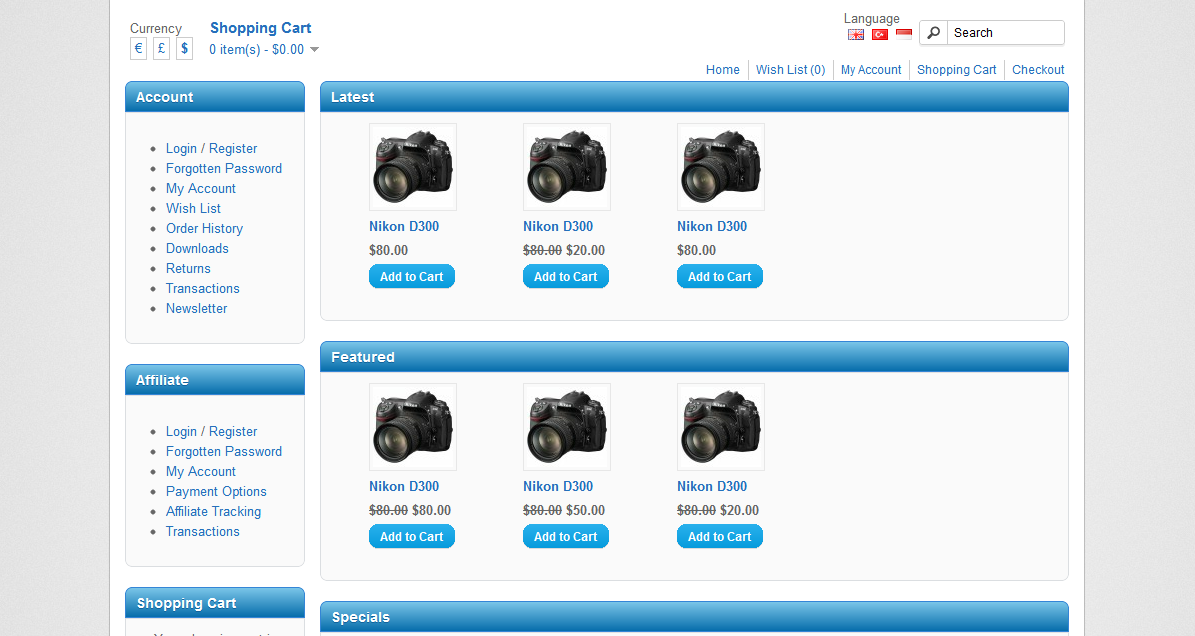Add the $50.00 Featured Nikon D300 to cart
Screen dimensions: 1195x636
coord(565,536)
